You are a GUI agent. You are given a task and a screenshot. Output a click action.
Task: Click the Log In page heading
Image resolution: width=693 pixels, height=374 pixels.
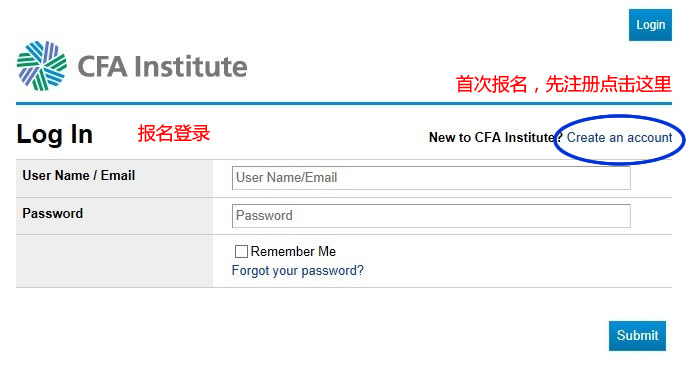pos(54,134)
